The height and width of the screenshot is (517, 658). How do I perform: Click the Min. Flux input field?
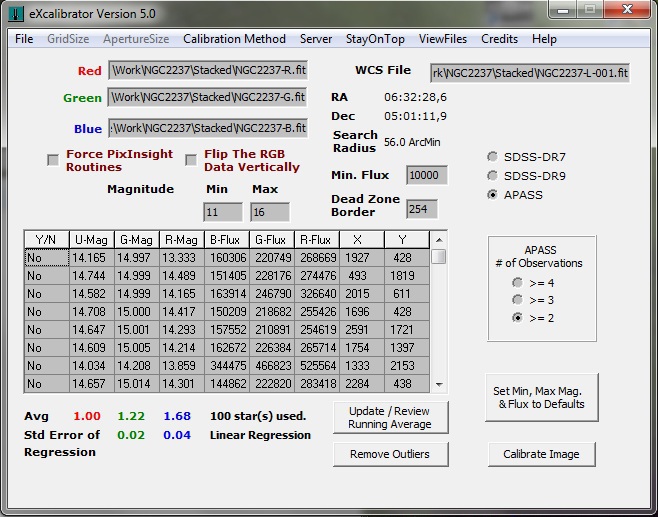pos(426,176)
